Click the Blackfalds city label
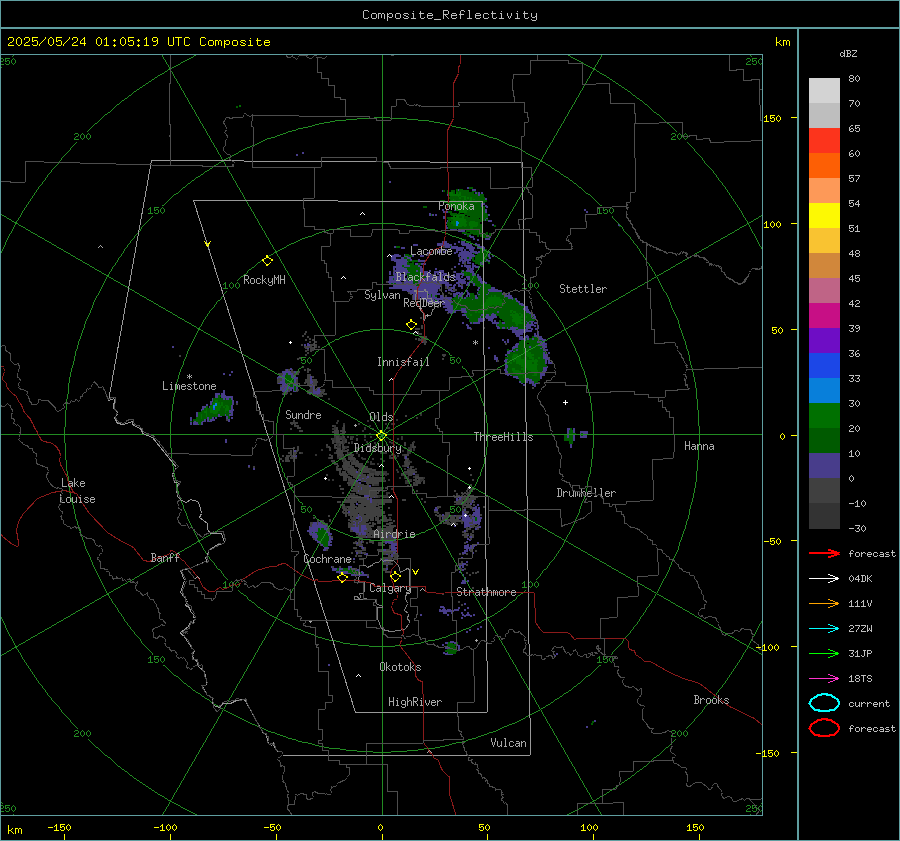Screen dimensions: 900x841 (425, 277)
